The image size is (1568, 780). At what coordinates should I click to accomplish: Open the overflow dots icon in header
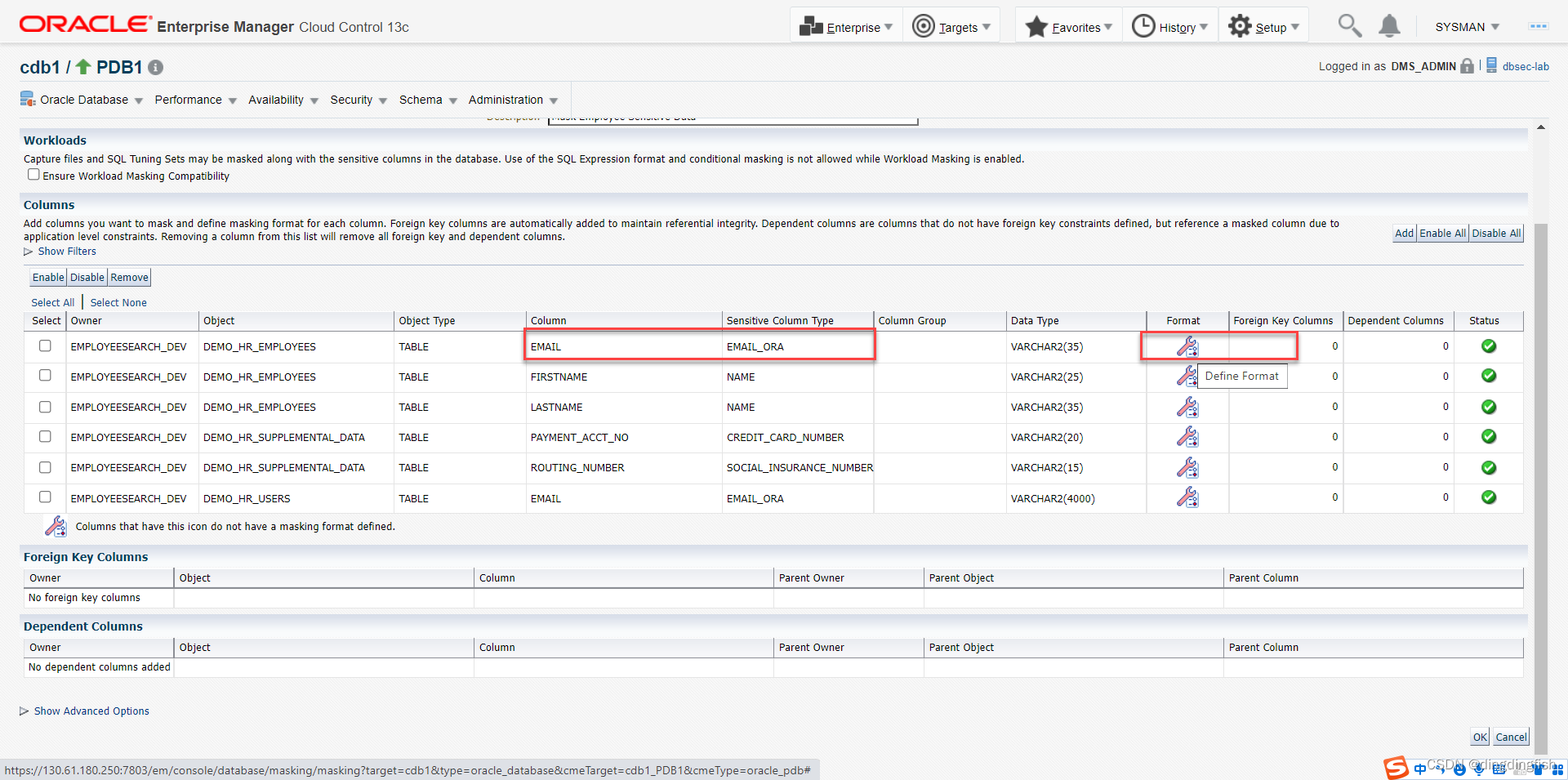(x=1539, y=26)
